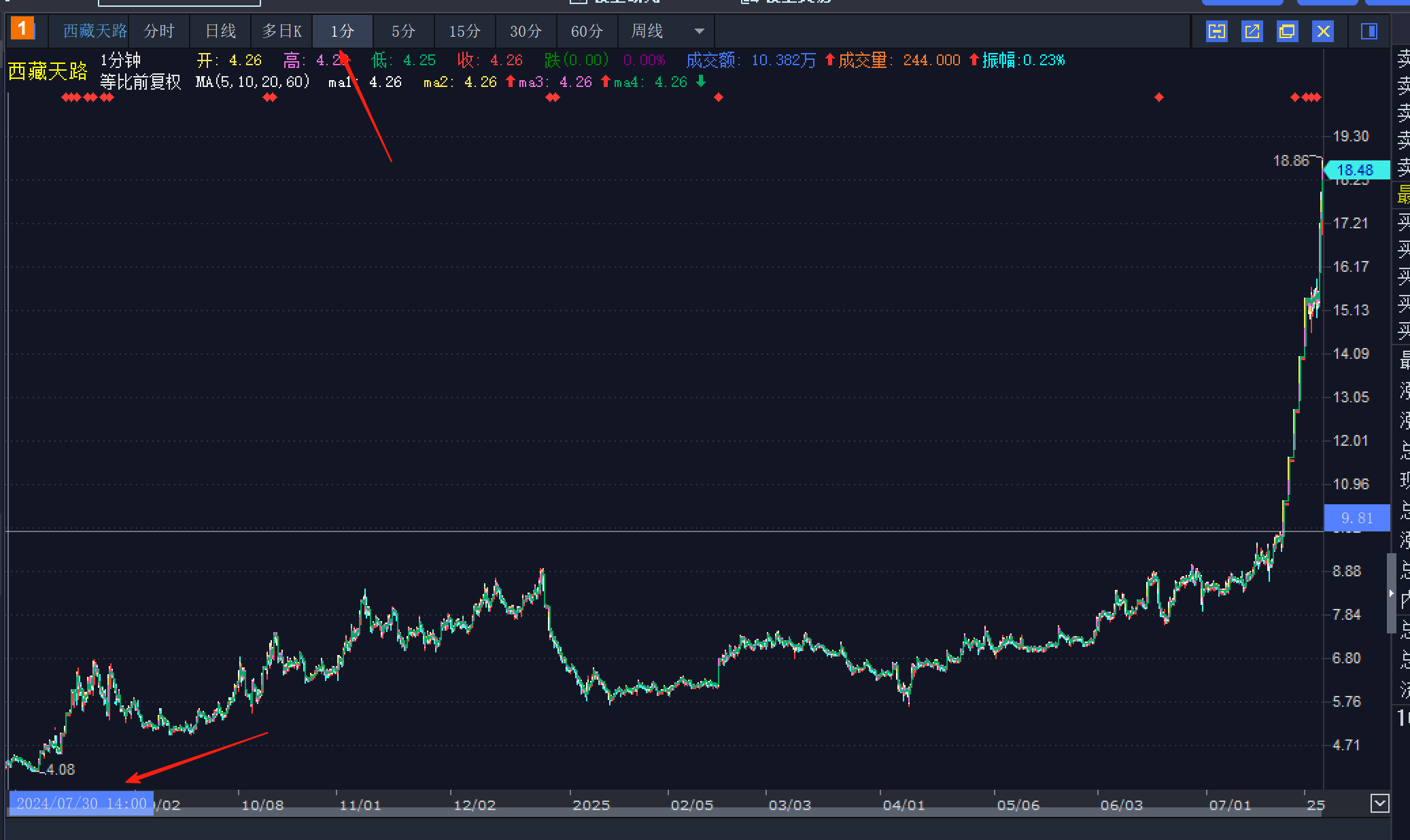The width and height of the screenshot is (1410, 840).
Task: Click the orange number 1 icon
Action: [x=22, y=29]
